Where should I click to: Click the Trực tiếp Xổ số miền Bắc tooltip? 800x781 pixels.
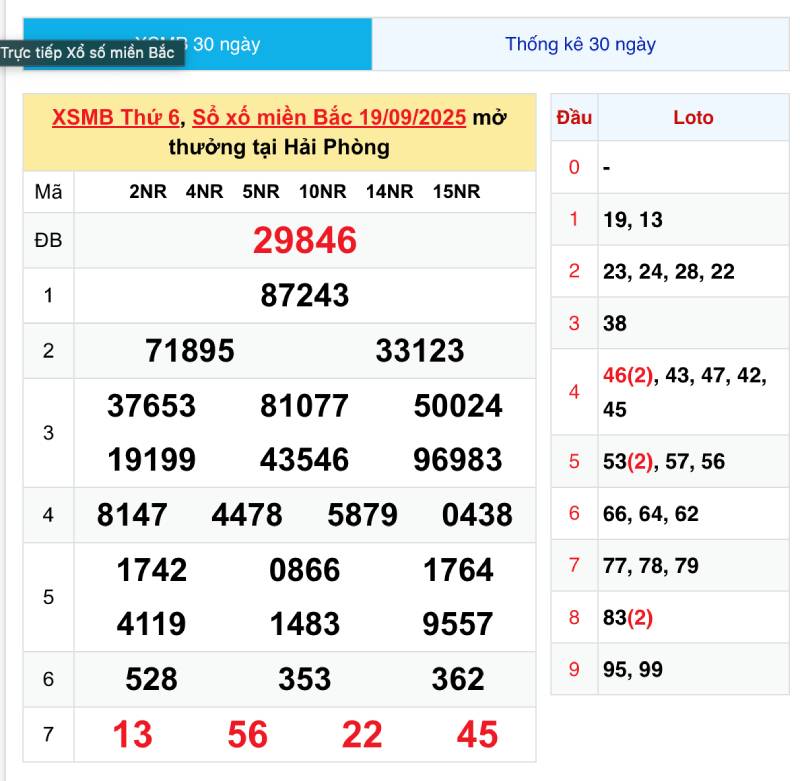(x=92, y=53)
